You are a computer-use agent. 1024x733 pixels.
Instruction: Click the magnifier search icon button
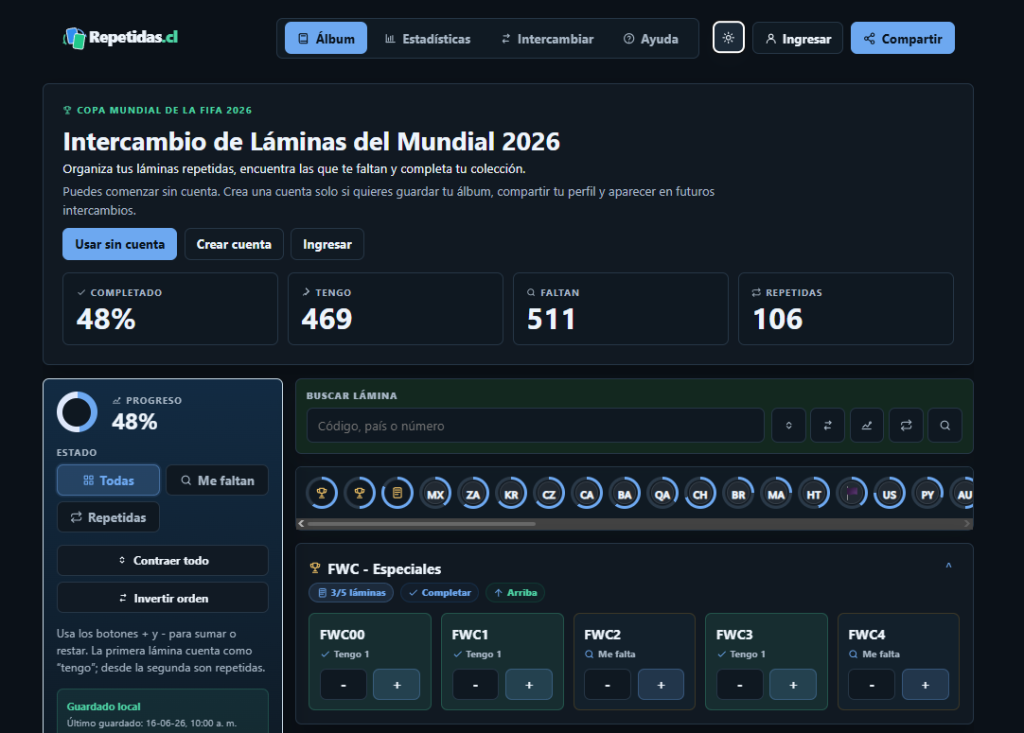945,426
